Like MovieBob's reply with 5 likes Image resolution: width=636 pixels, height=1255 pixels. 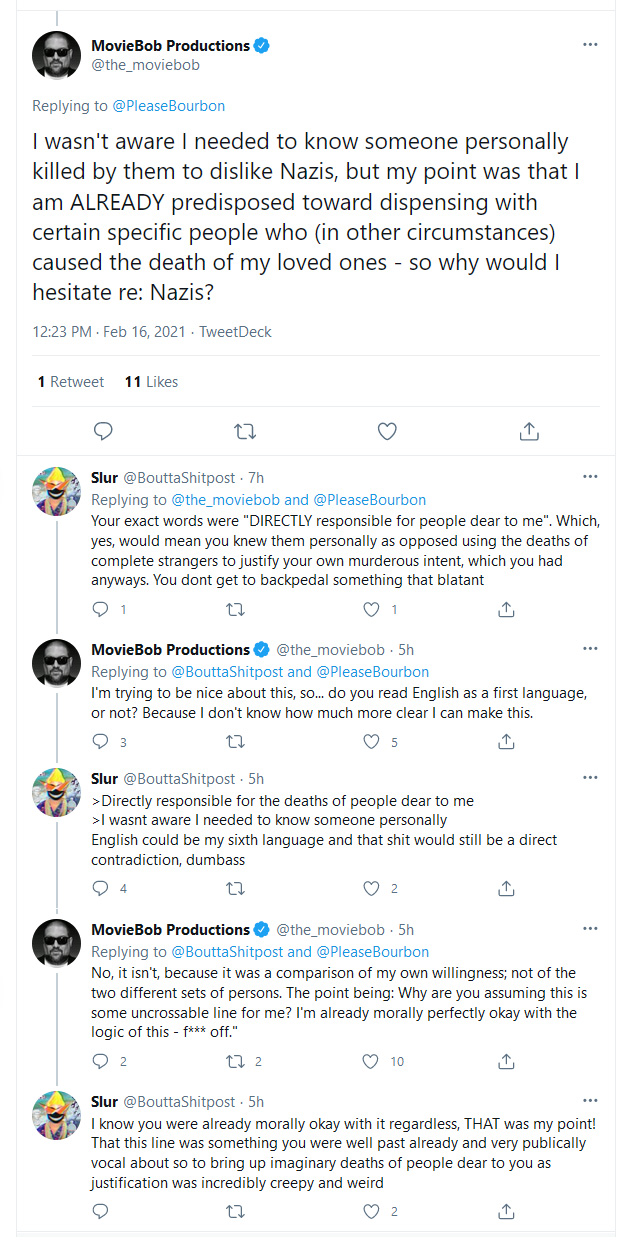pos(372,741)
